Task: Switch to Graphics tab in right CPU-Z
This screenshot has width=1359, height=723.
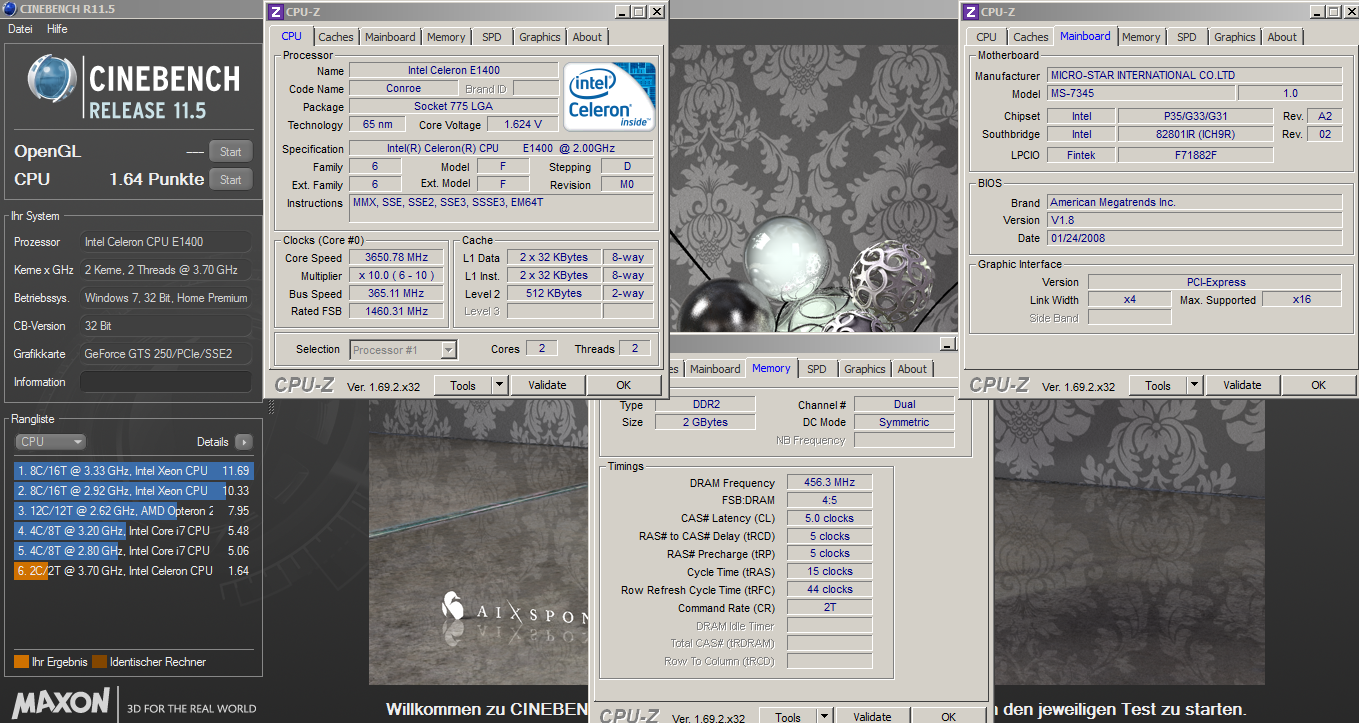Action: [1235, 37]
